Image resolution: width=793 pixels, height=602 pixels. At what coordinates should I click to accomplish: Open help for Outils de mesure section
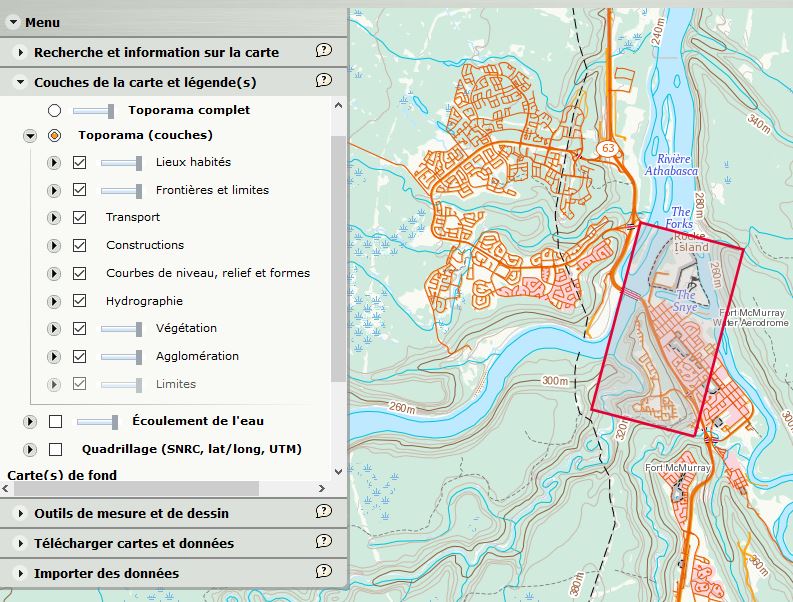point(323,512)
